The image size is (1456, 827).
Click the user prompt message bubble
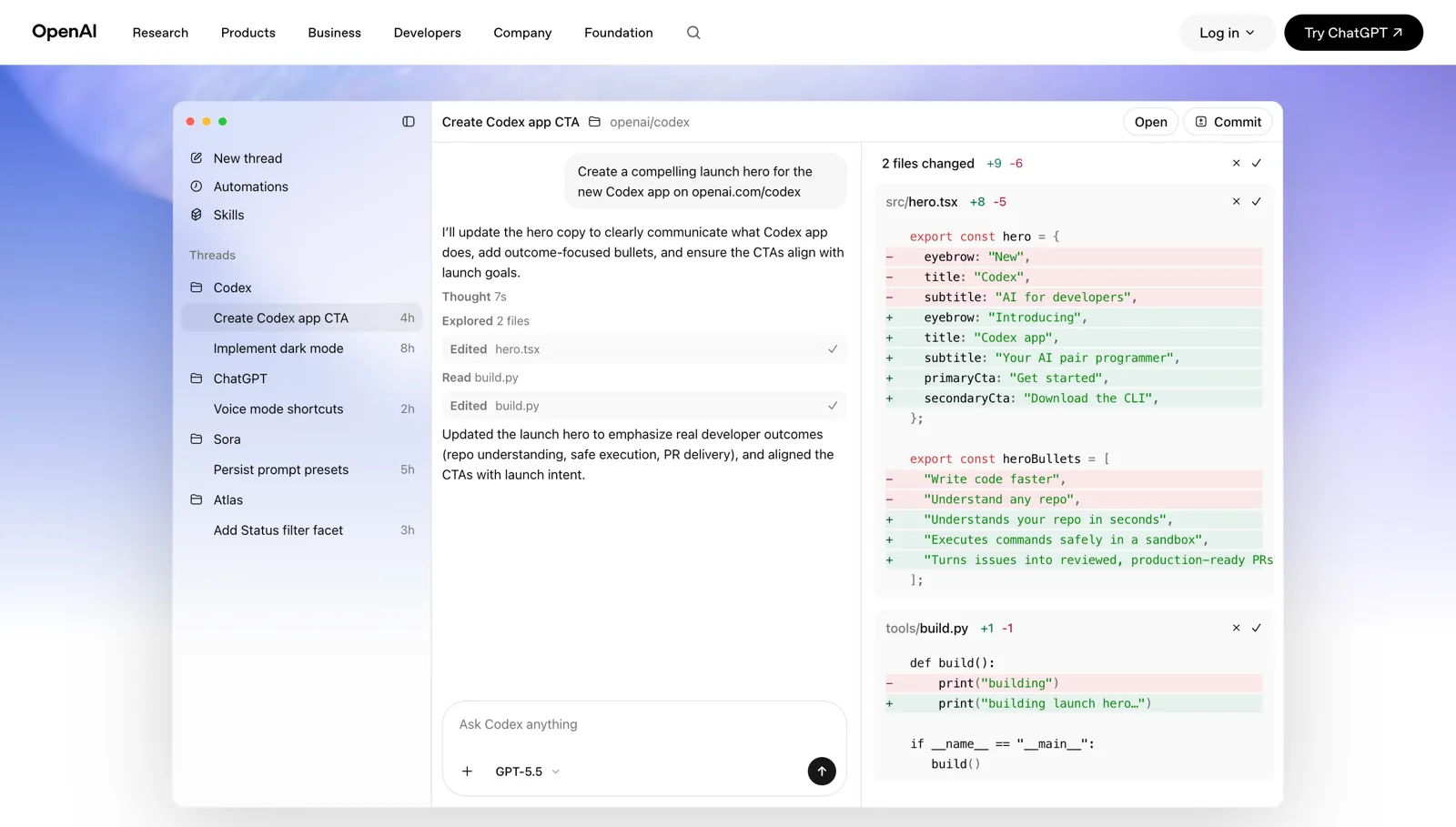click(705, 182)
